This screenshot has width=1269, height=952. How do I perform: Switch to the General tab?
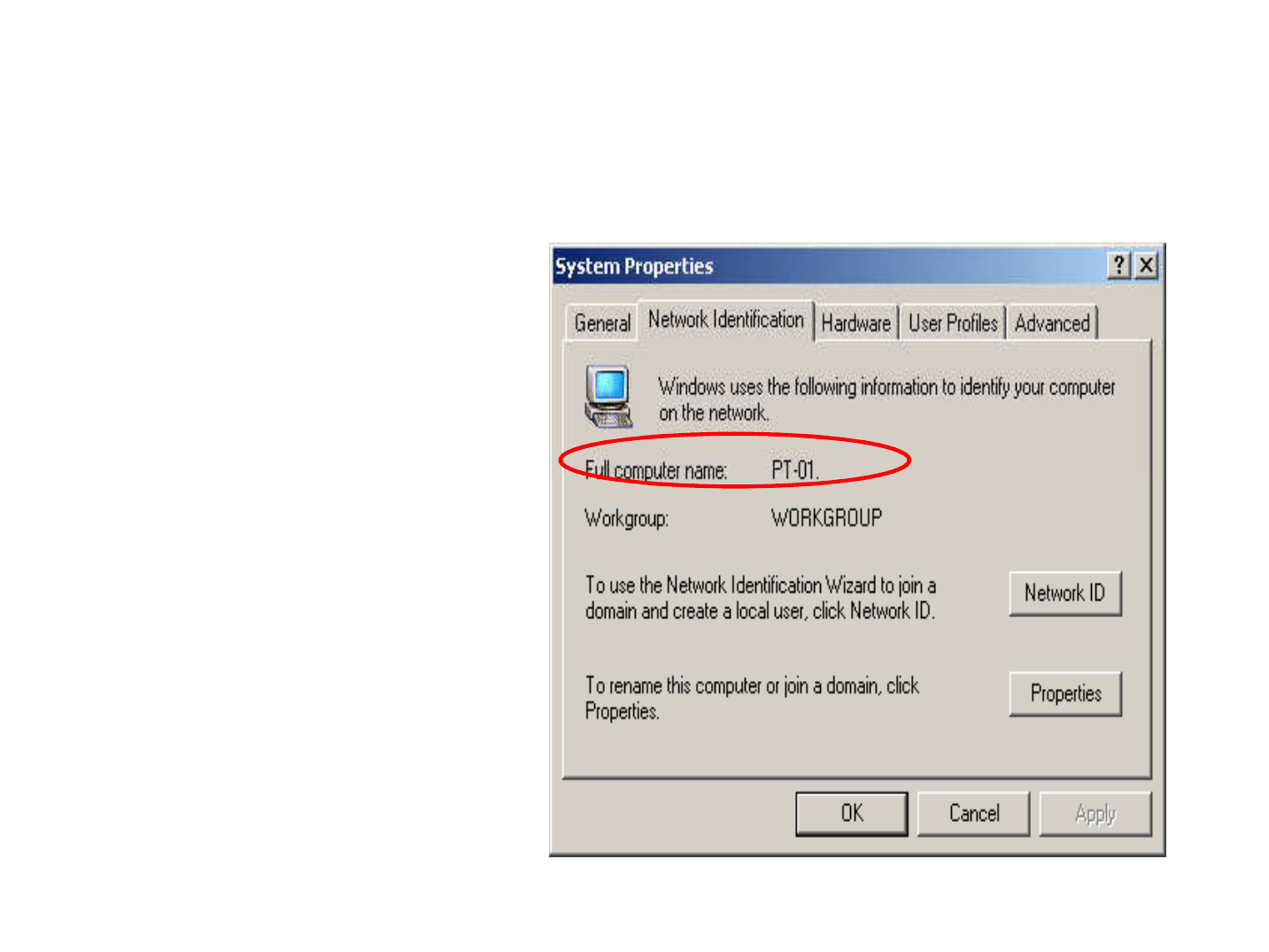point(602,323)
